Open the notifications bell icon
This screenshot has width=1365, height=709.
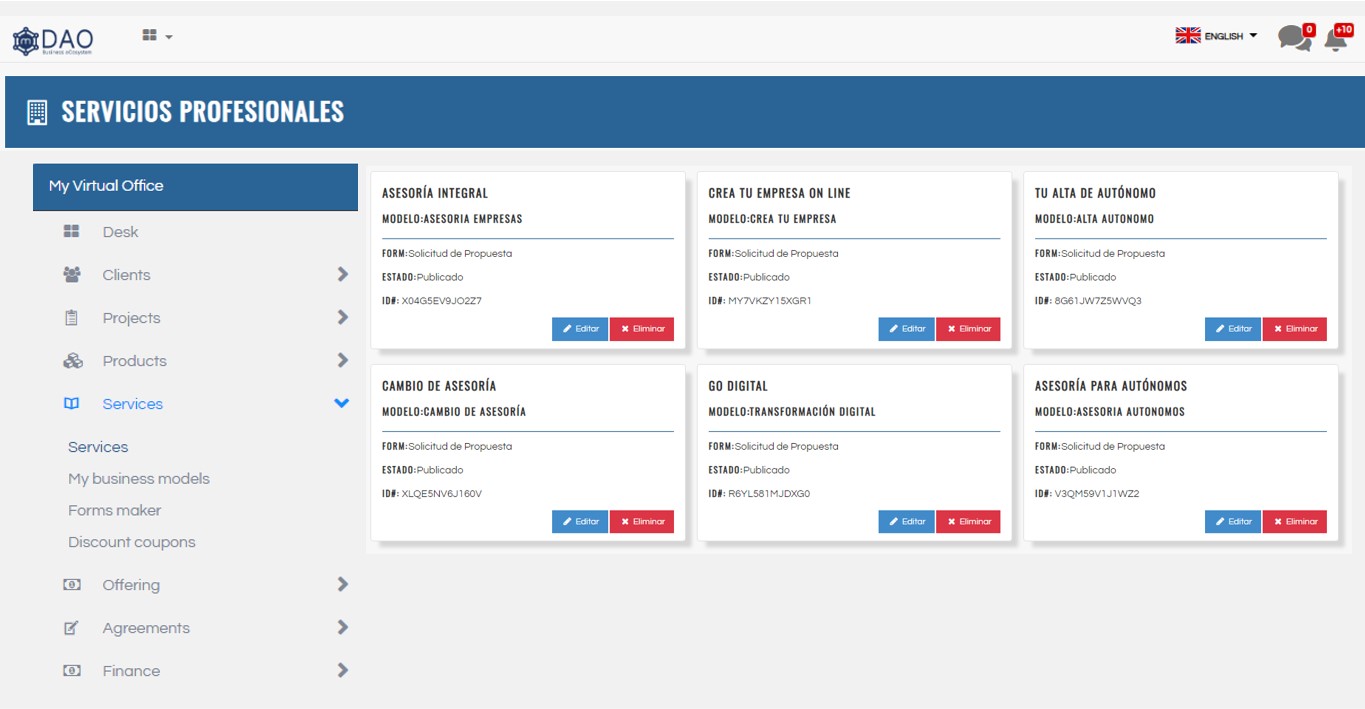tap(1336, 39)
